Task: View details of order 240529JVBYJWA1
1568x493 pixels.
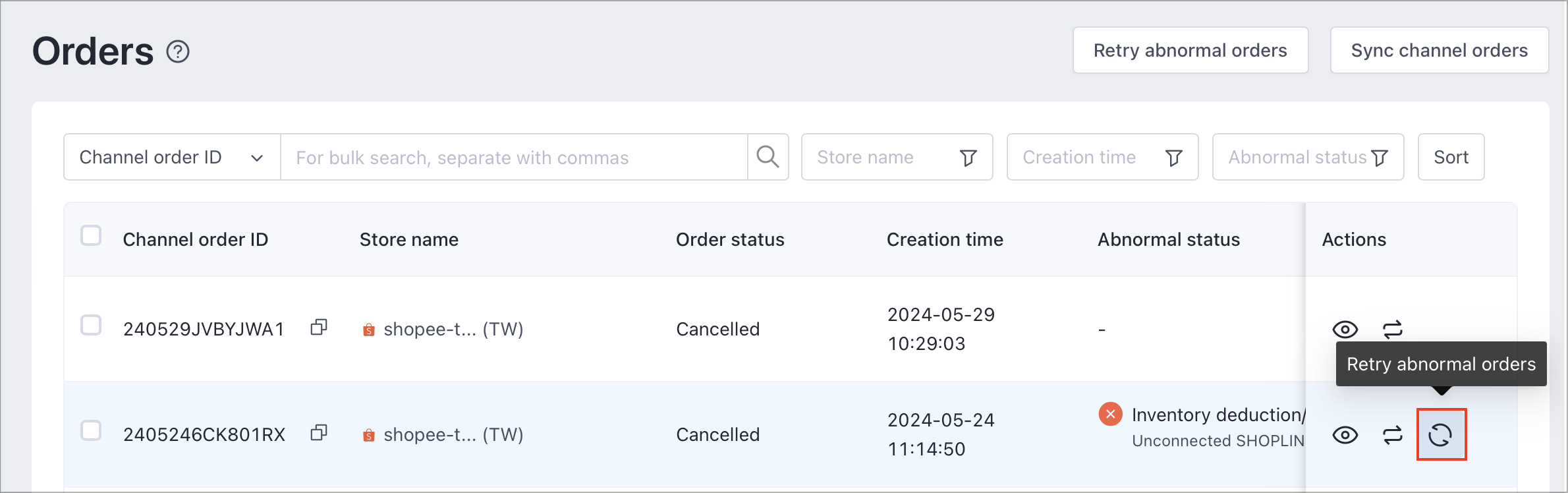Action: tap(1345, 329)
